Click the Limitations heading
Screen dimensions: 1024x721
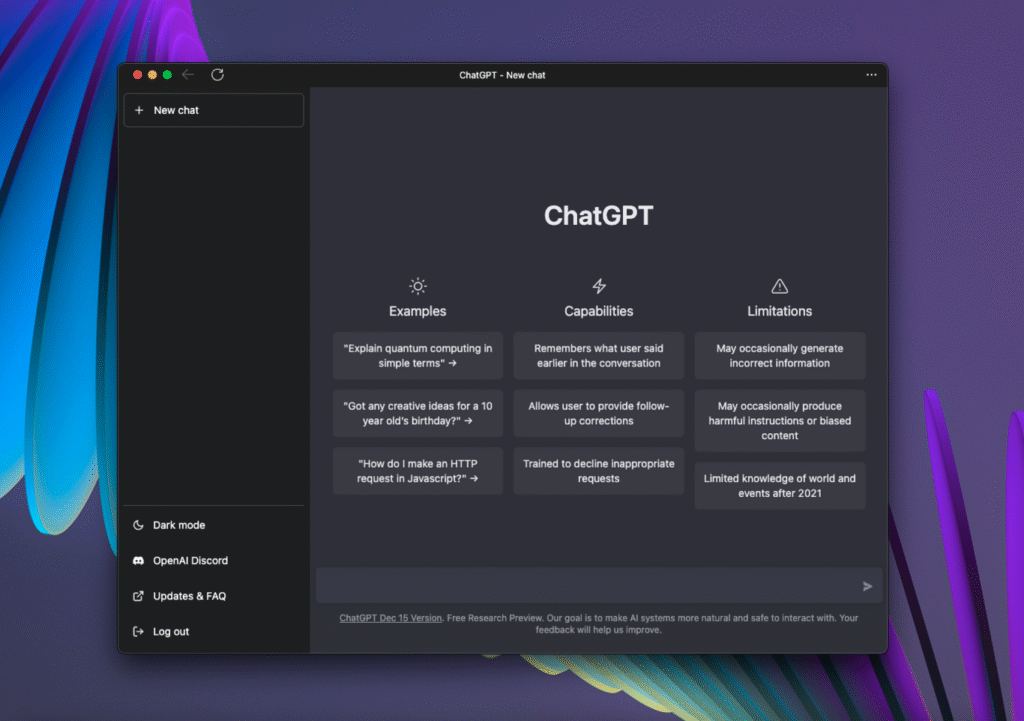(780, 312)
